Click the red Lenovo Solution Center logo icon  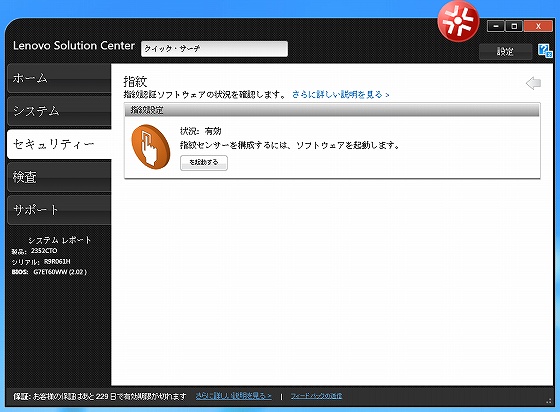coord(458,21)
